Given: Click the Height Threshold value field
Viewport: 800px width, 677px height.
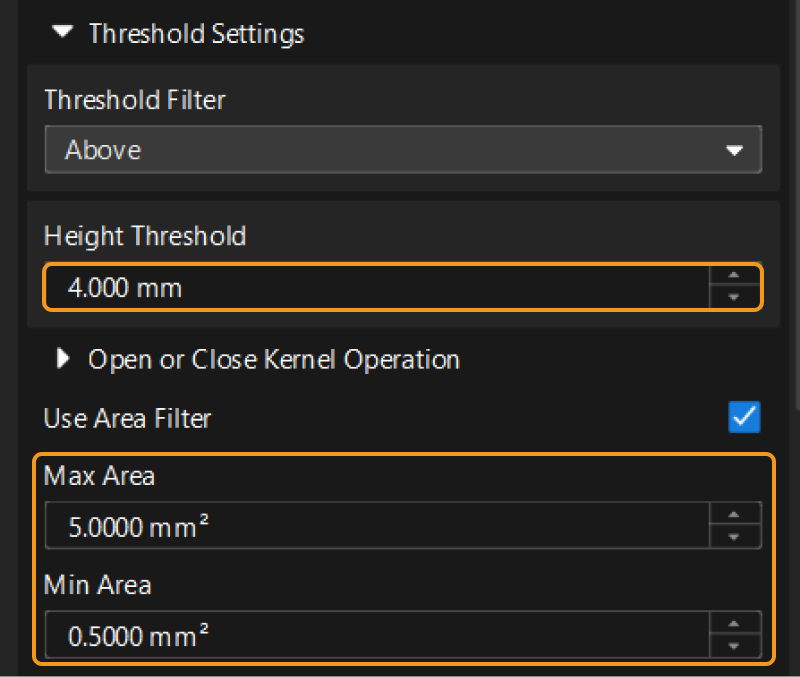Looking at the screenshot, I should pyautogui.click(x=375, y=289).
